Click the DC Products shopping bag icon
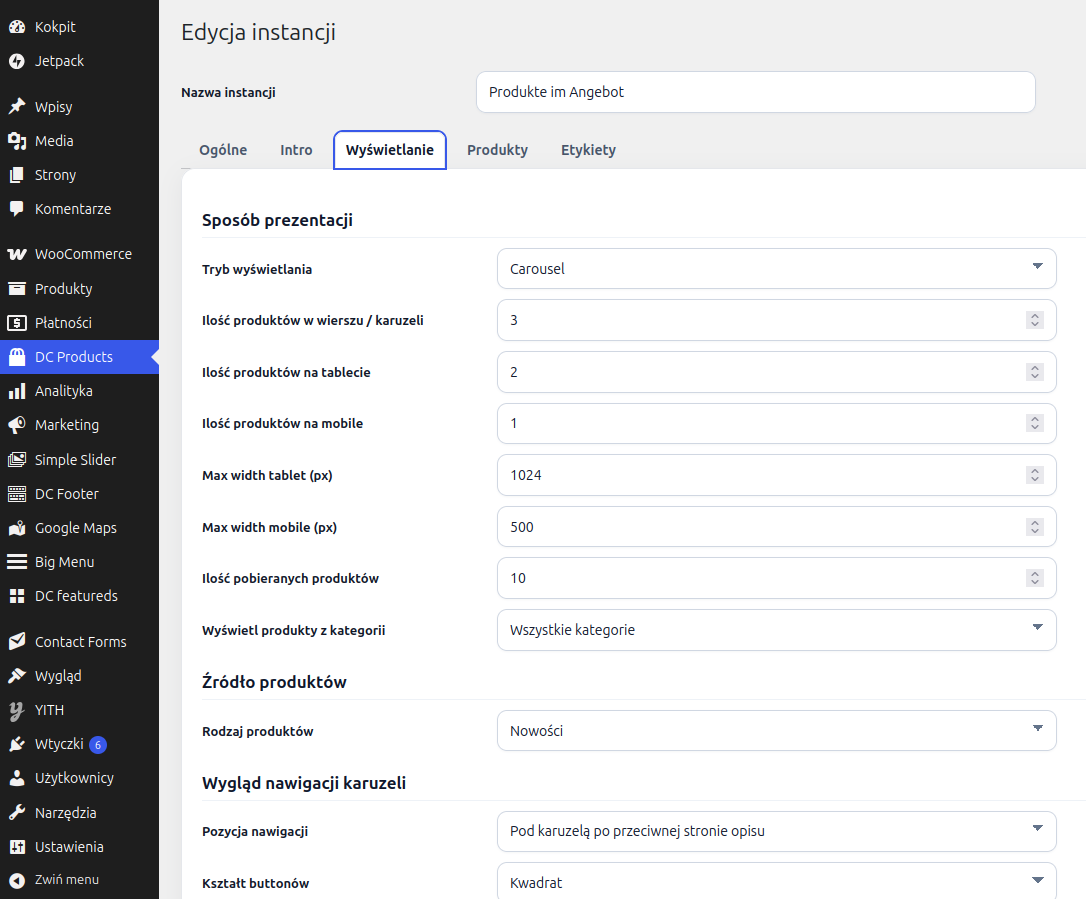Screen dimensions: 1086x899 [x=17, y=357]
